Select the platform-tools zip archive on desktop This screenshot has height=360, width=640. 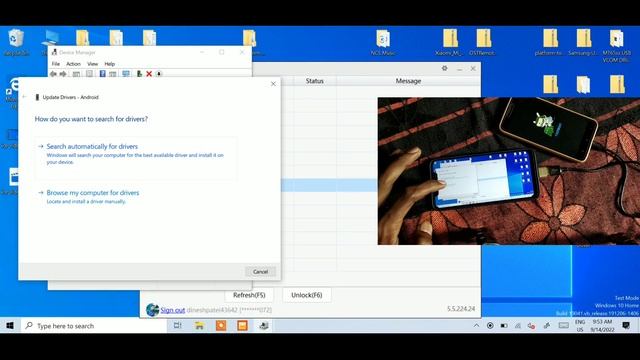549,42
